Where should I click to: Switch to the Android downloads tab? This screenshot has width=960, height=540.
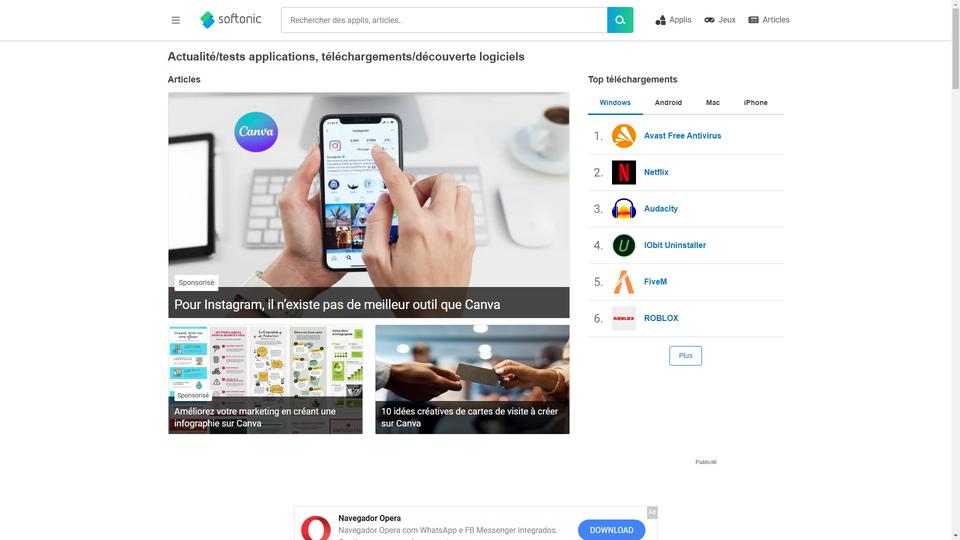(x=668, y=102)
